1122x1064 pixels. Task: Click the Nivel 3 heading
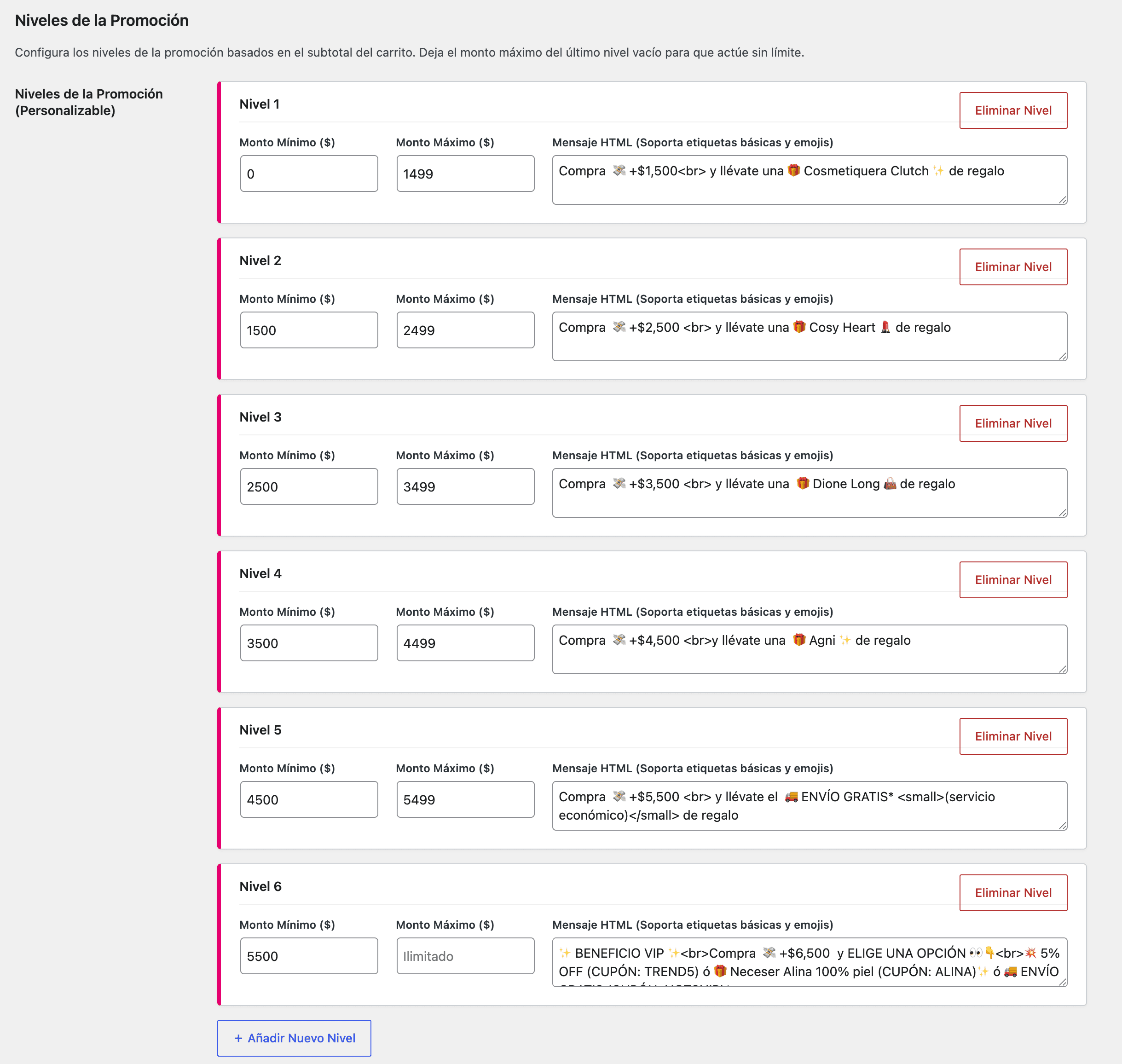pyautogui.click(x=260, y=417)
